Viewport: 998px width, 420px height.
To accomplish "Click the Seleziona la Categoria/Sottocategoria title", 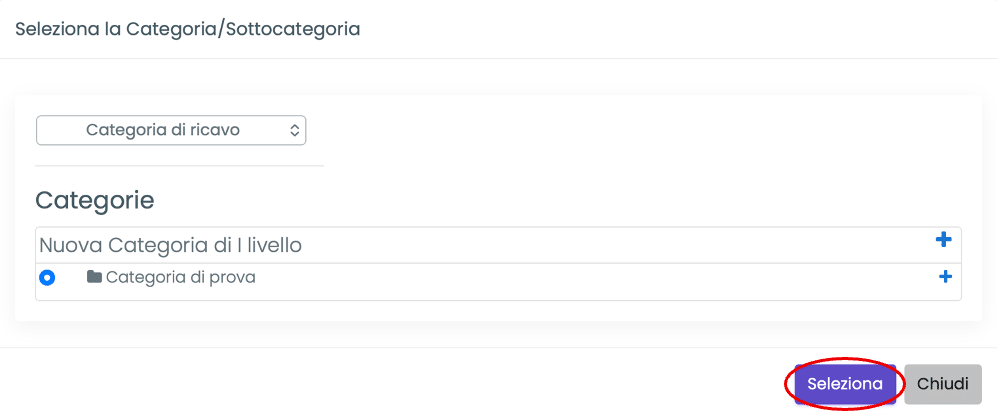I will [x=187, y=29].
